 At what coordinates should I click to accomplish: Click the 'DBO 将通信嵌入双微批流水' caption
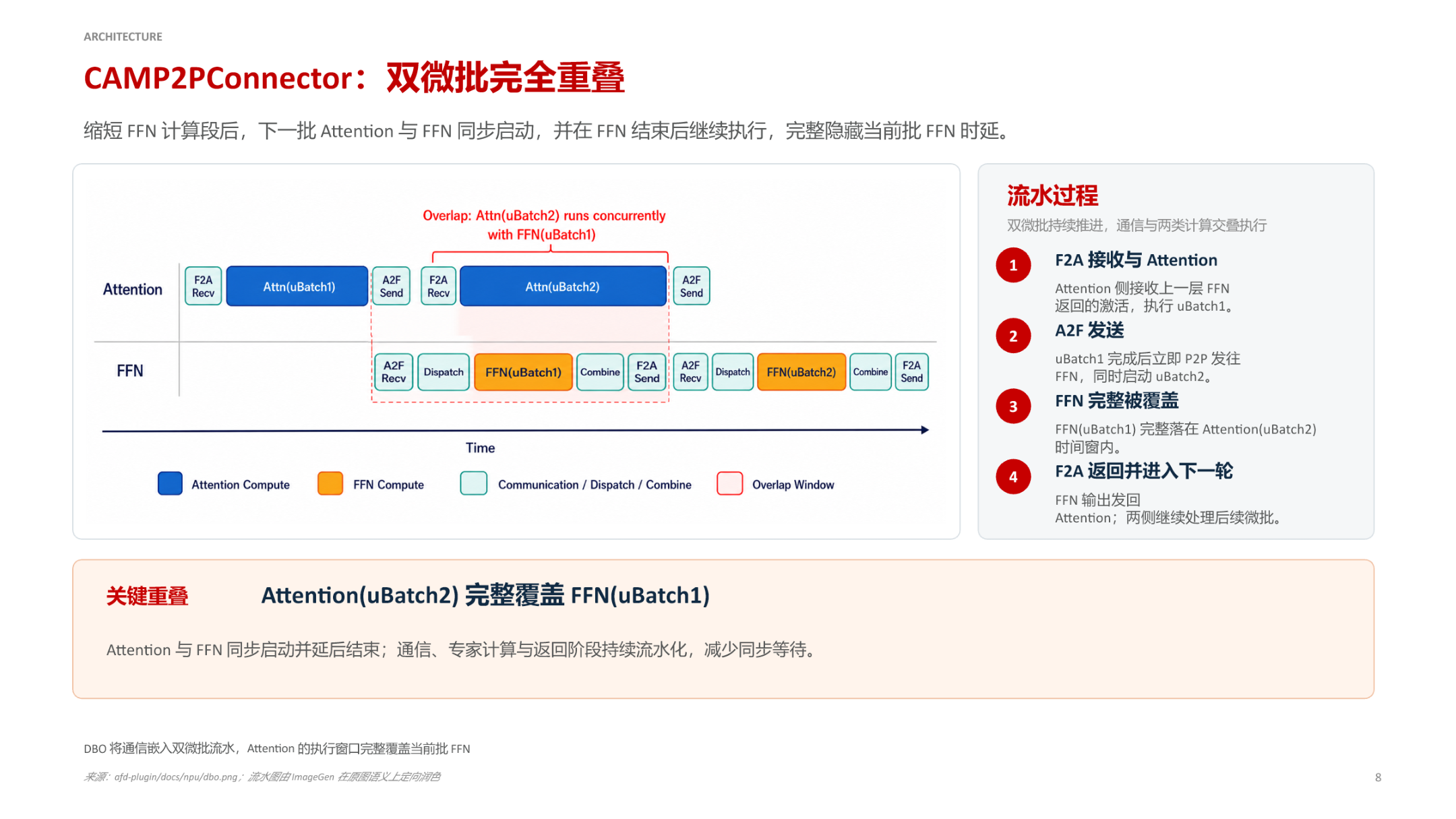pos(277,748)
